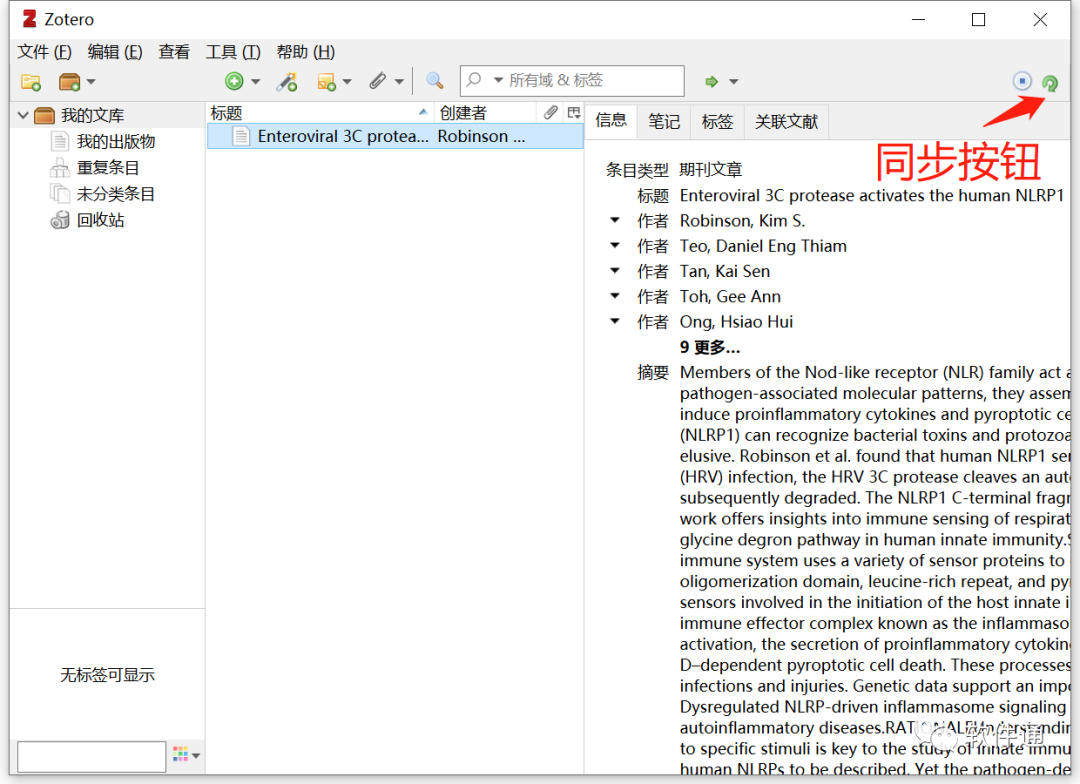Open the 查看 menu
Screen dimensions: 1080x784
[174, 52]
